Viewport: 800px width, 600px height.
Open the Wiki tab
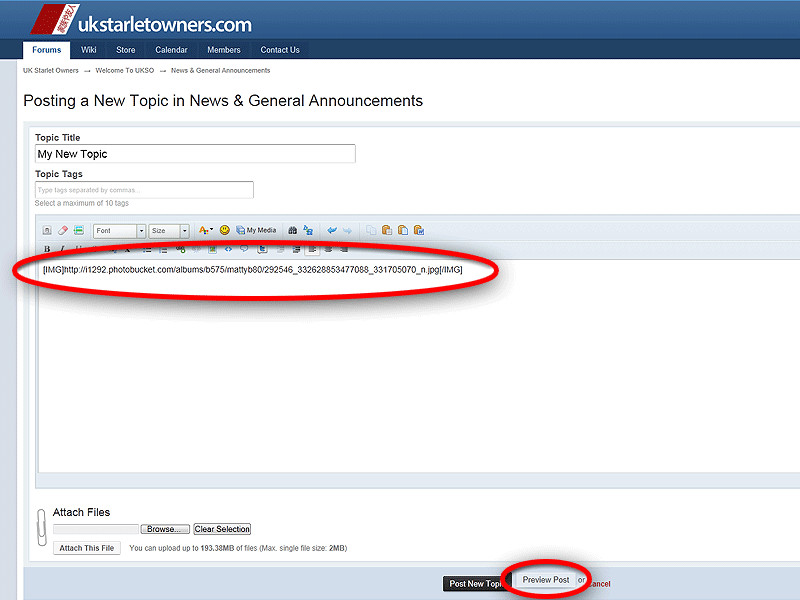(89, 50)
